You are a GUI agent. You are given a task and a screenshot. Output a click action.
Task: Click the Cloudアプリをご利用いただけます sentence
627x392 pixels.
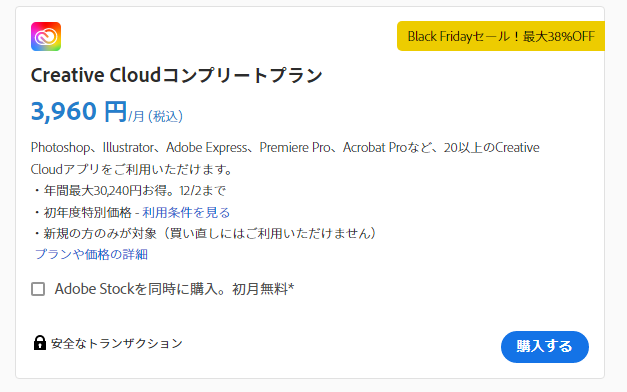pyautogui.click(x=131, y=169)
